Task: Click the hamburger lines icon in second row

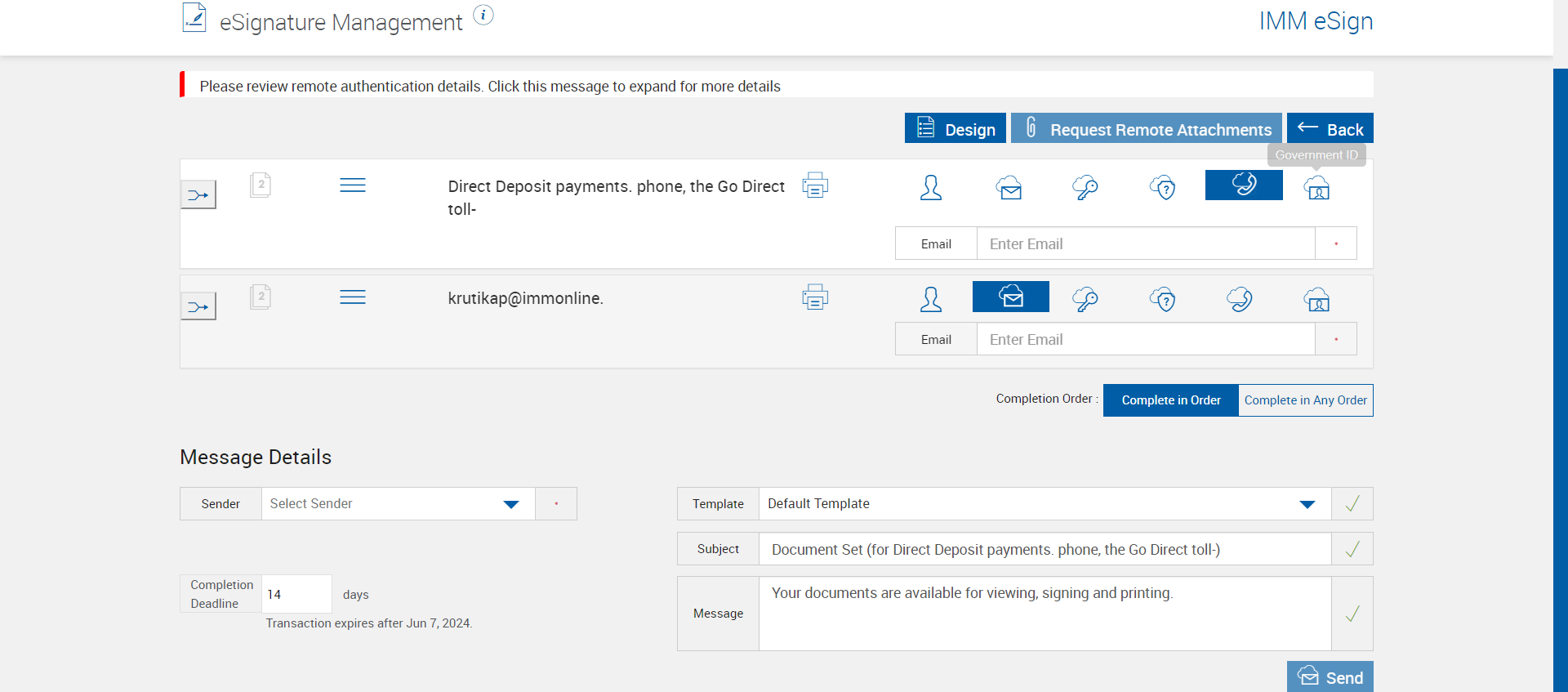Action: pos(352,297)
